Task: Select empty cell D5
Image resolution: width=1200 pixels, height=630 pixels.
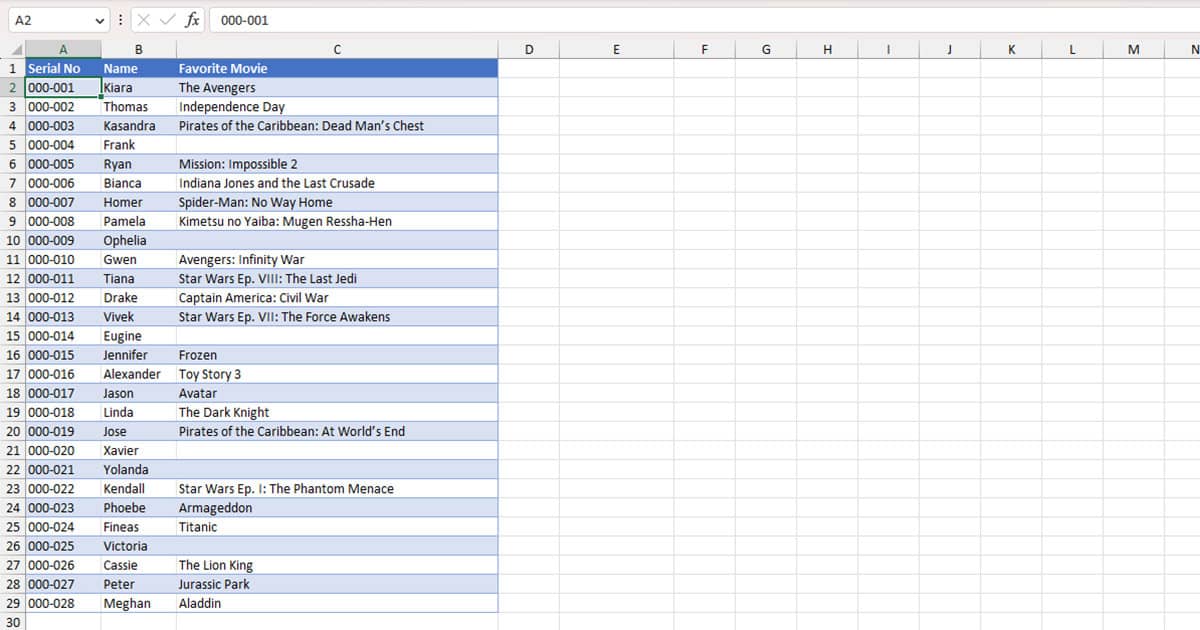Action: tap(529, 144)
